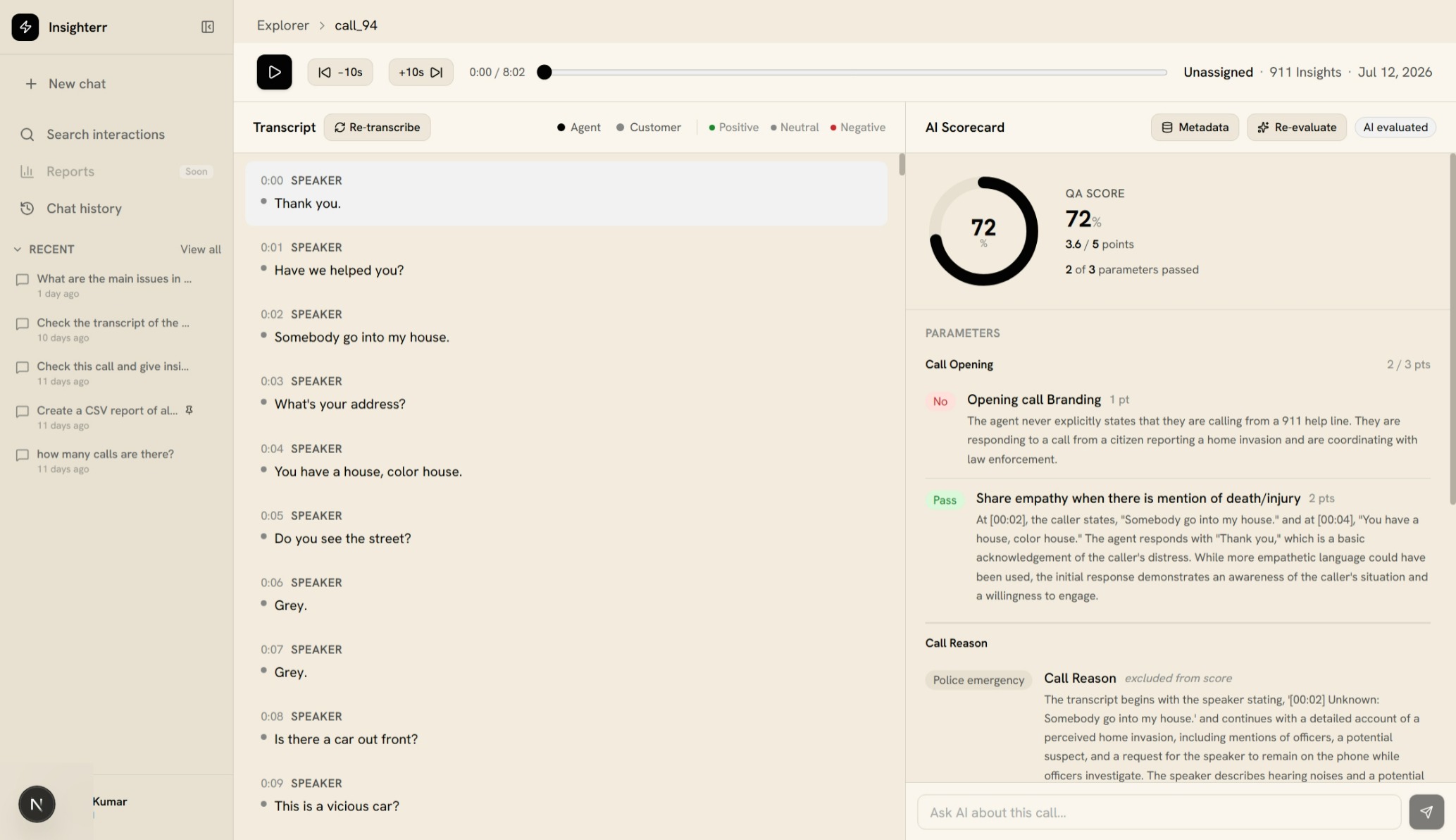The width and height of the screenshot is (1456, 840).
Task: Open chat 'What are the main issues in ...'
Action: [116, 285]
